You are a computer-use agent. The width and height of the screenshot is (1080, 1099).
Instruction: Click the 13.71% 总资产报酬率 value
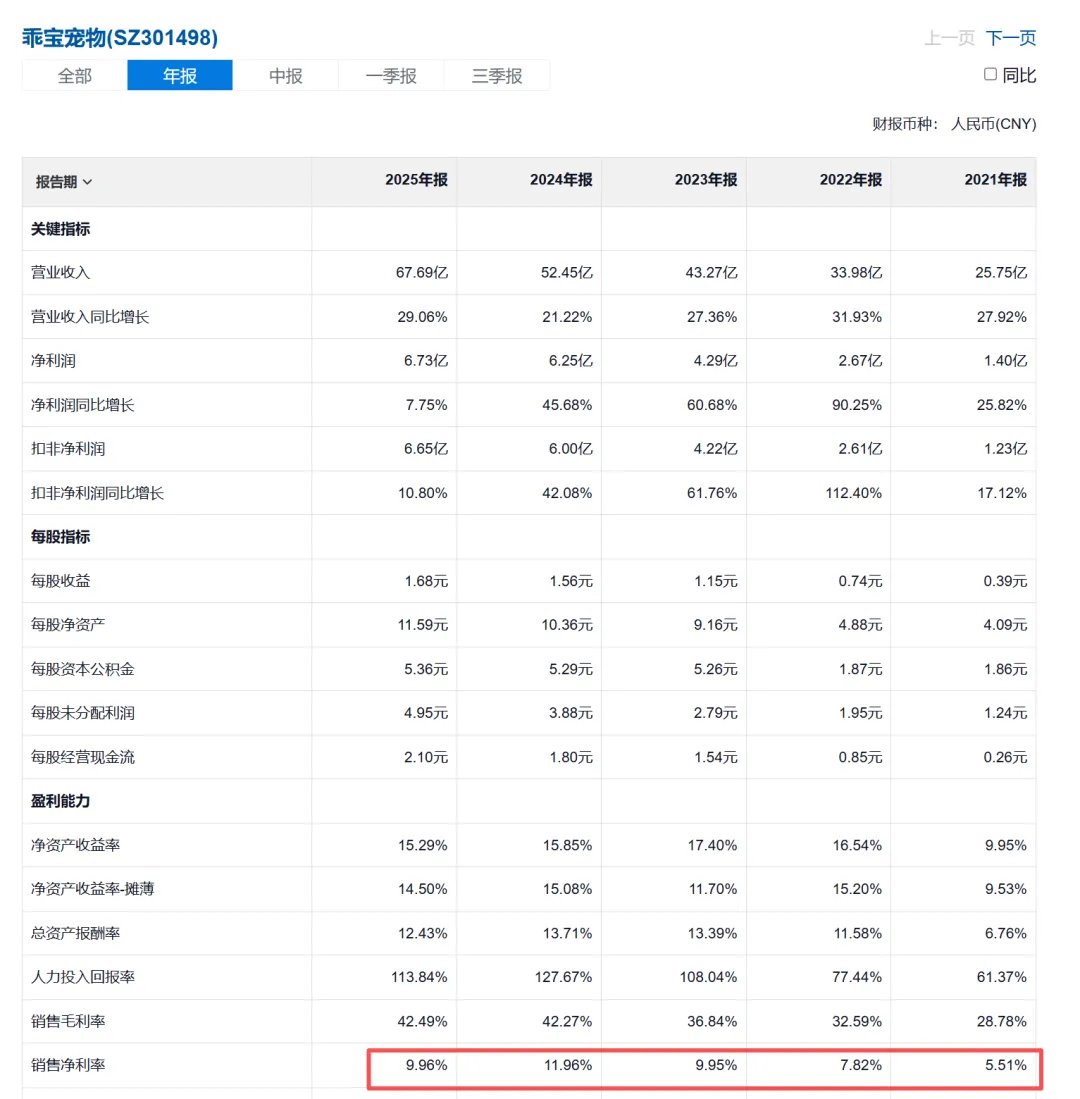[x=567, y=933]
